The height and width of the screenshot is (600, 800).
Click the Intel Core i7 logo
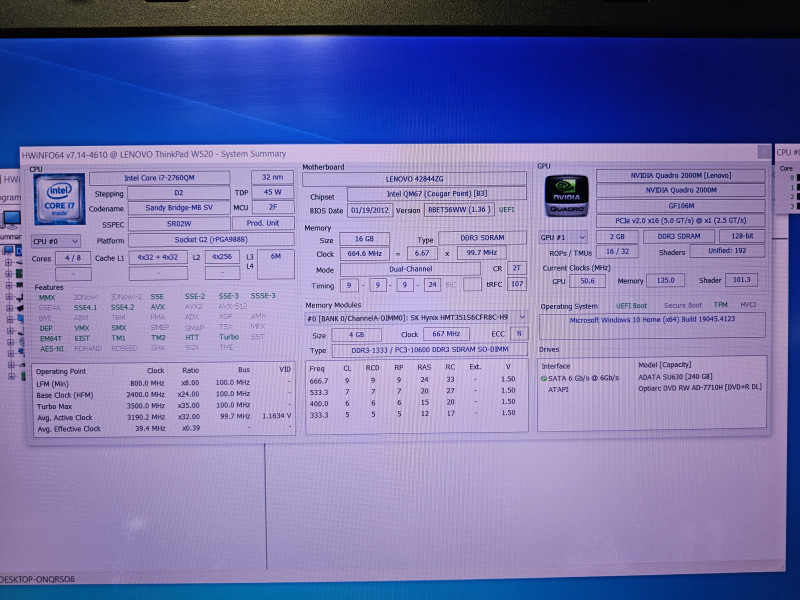pyautogui.click(x=59, y=199)
